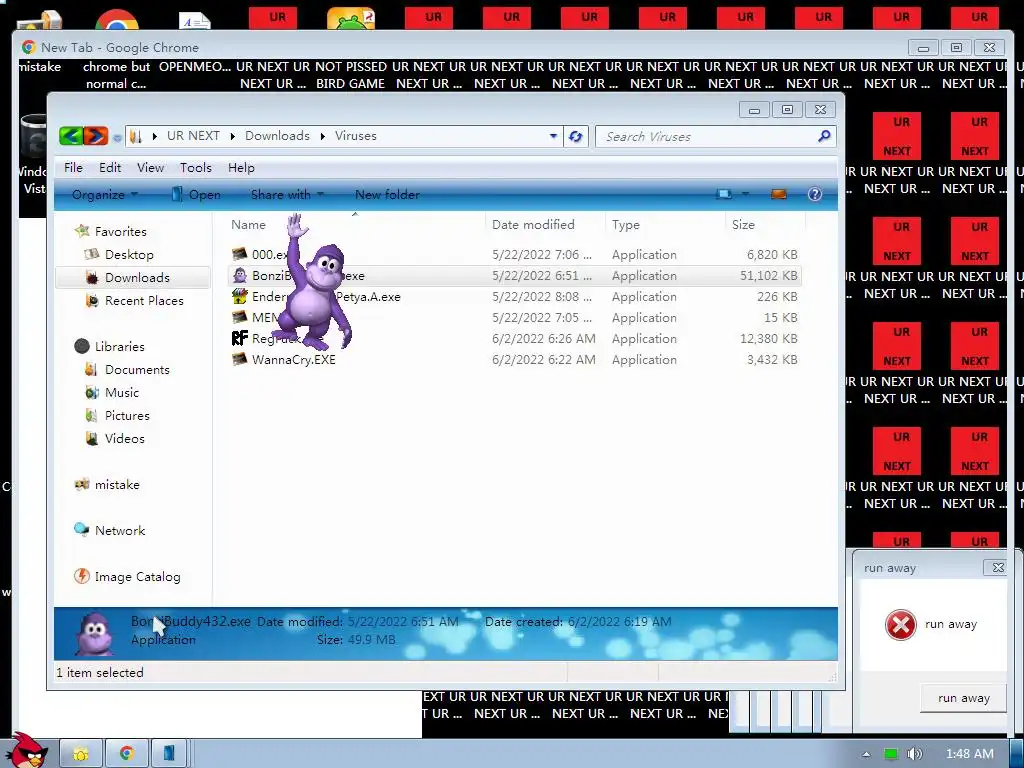Click the search magnifier icon
The image size is (1024, 768).
pos(824,136)
